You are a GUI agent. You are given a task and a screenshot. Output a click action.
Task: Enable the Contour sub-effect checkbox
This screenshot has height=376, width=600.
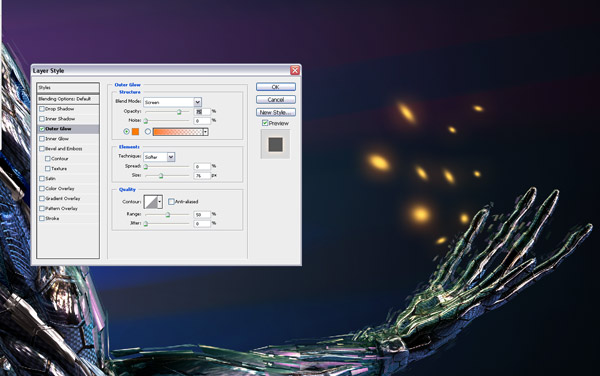point(48,159)
